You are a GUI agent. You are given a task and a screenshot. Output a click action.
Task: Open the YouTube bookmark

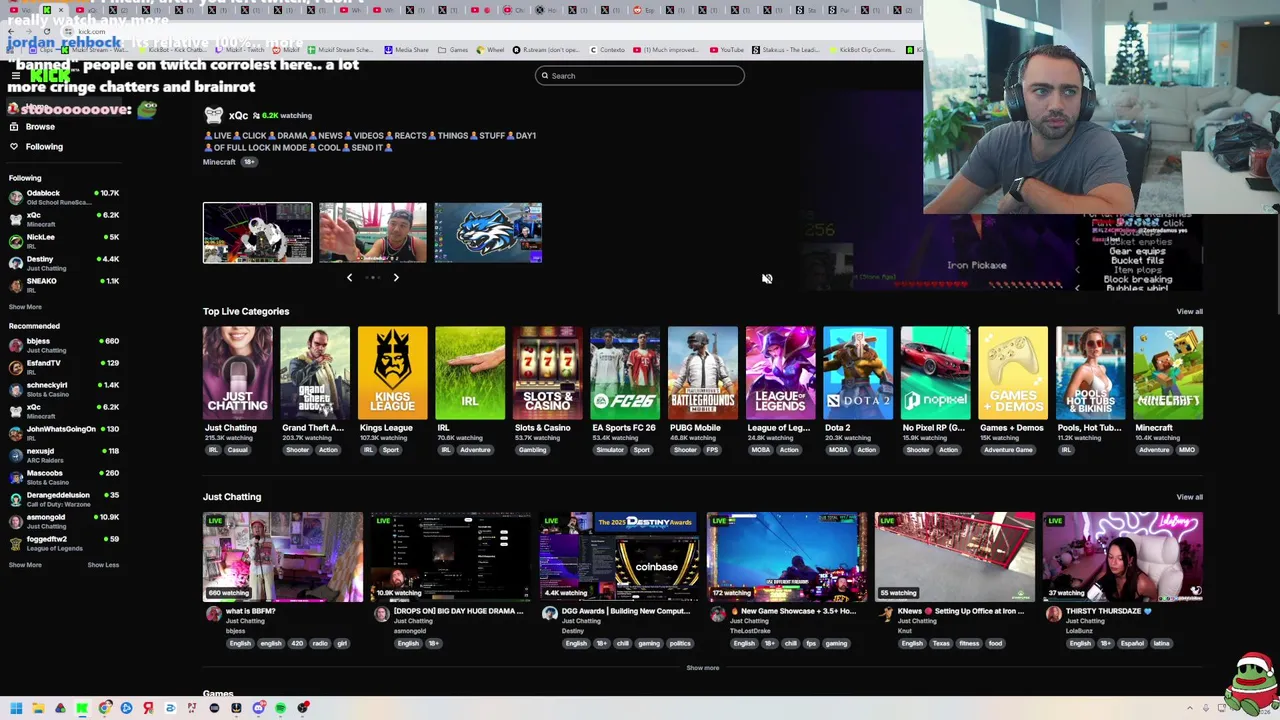point(726,50)
